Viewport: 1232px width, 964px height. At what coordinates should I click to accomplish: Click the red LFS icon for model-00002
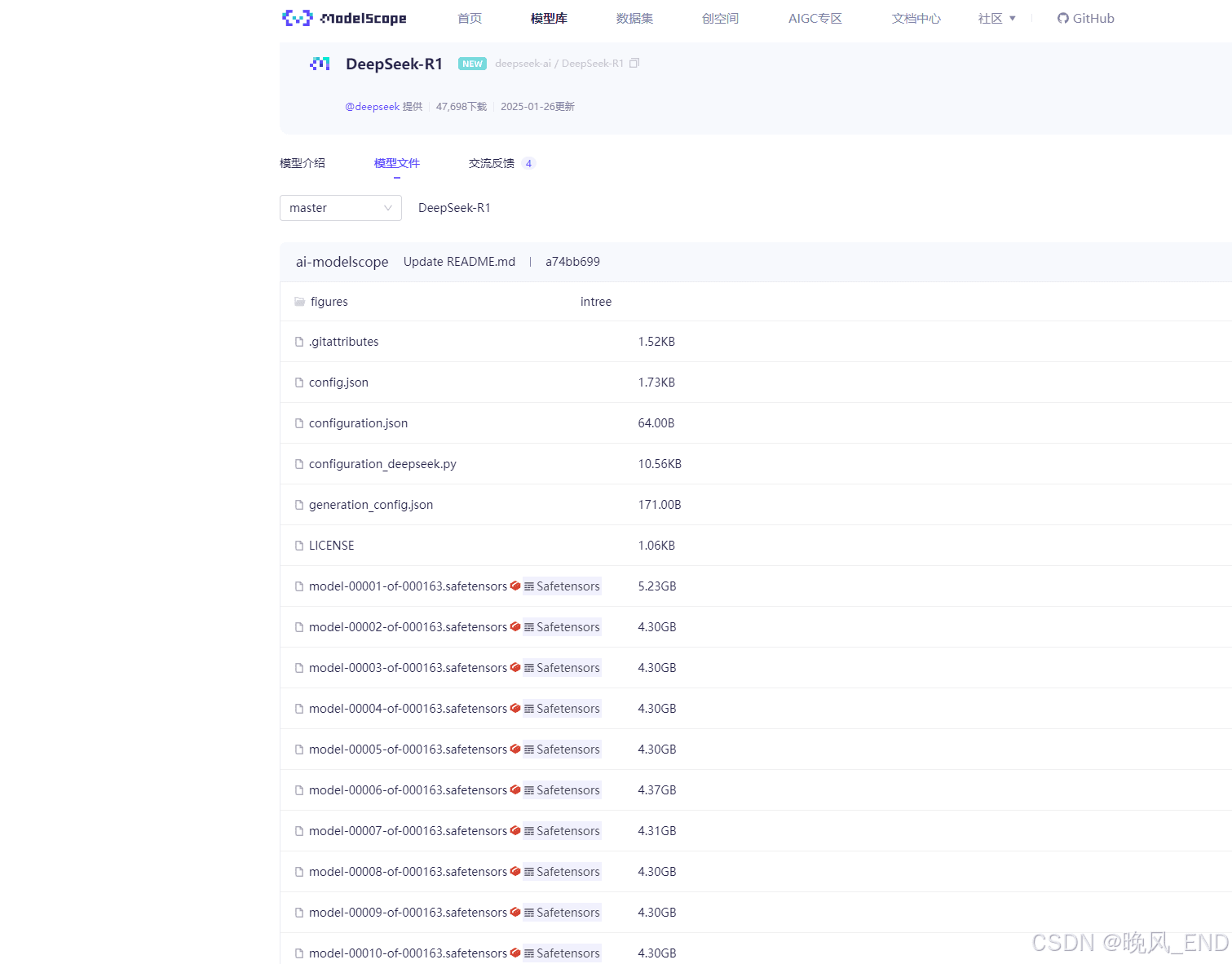coord(515,626)
